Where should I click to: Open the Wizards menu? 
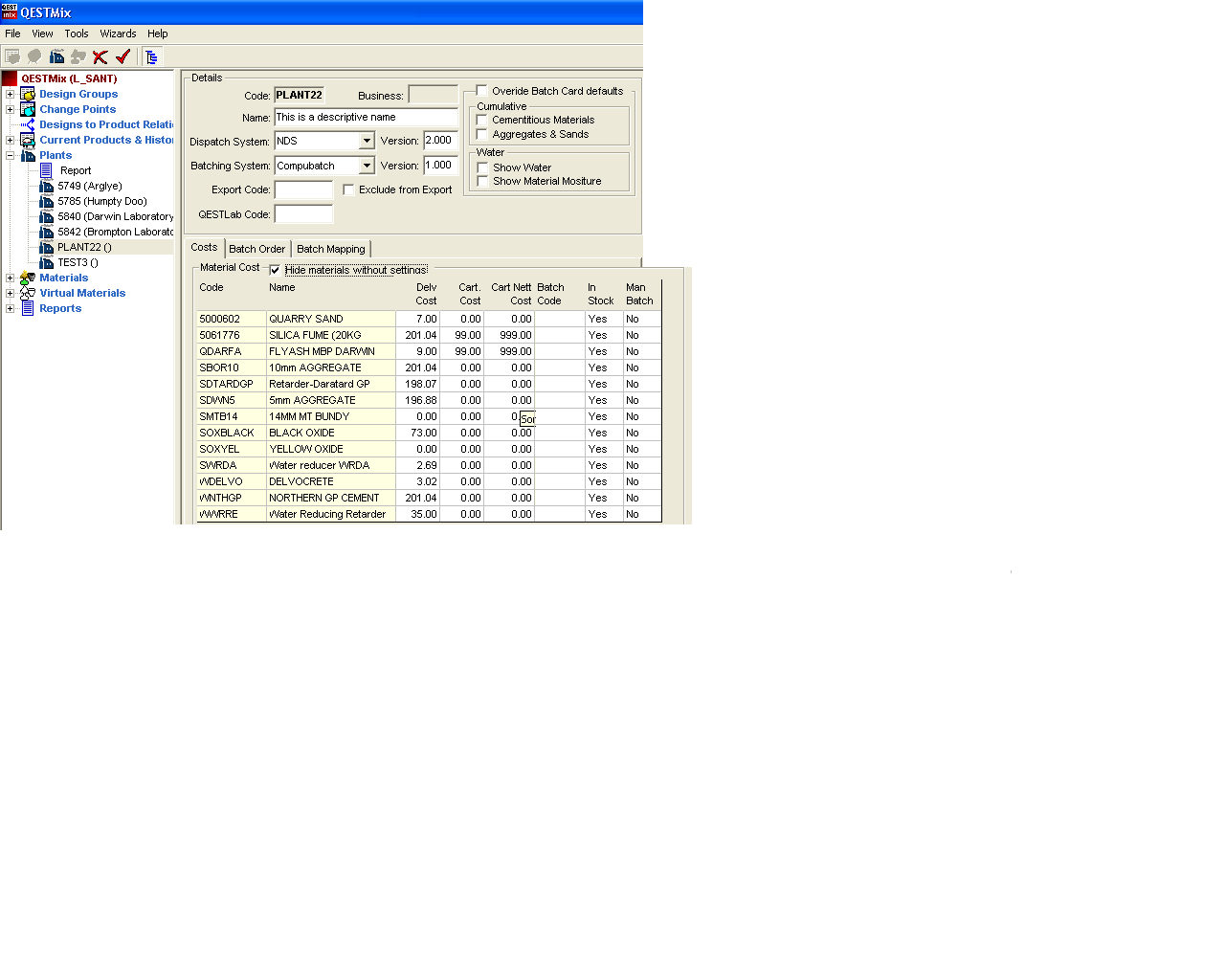(118, 33)
